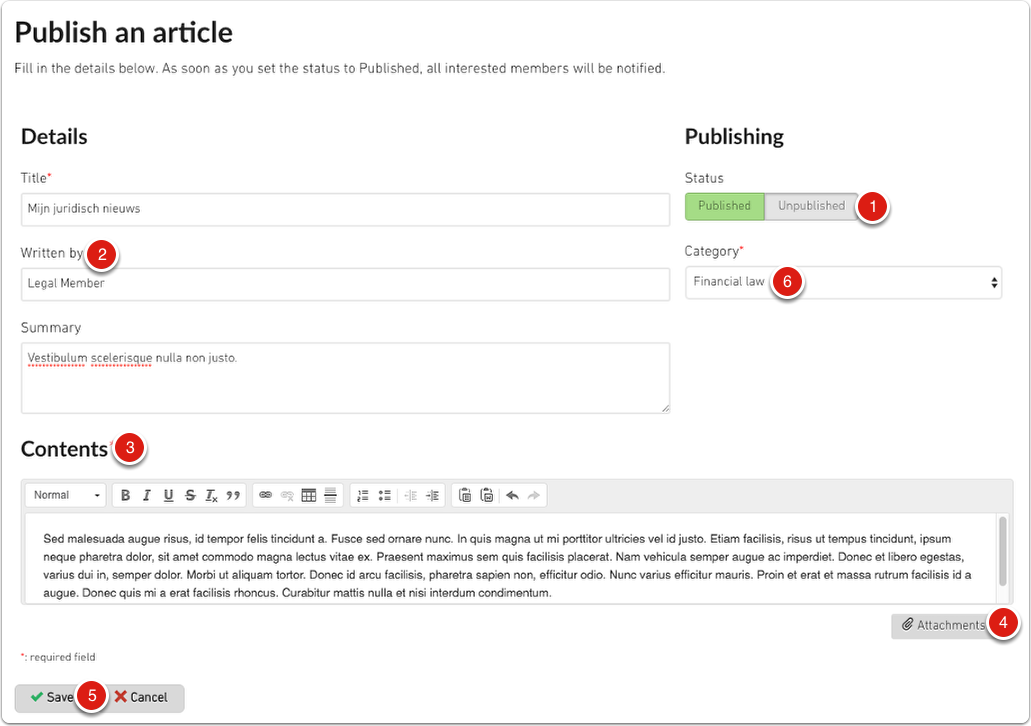Viewport: 1031px width, 726px height.
Task: Insert a table in the Contents editor
Action: [x=309, y=495]
